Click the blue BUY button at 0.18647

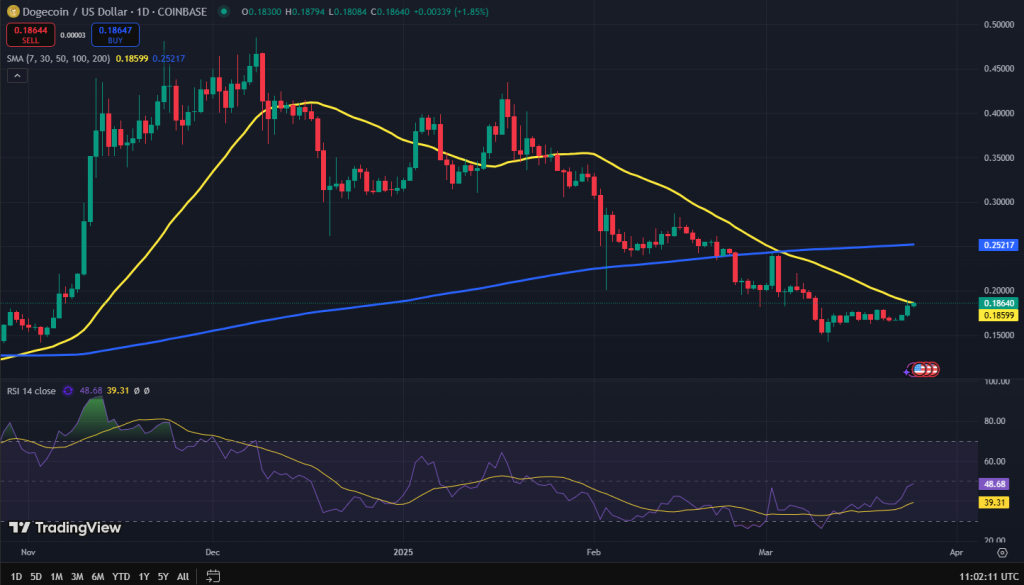[x=115, y=35]
